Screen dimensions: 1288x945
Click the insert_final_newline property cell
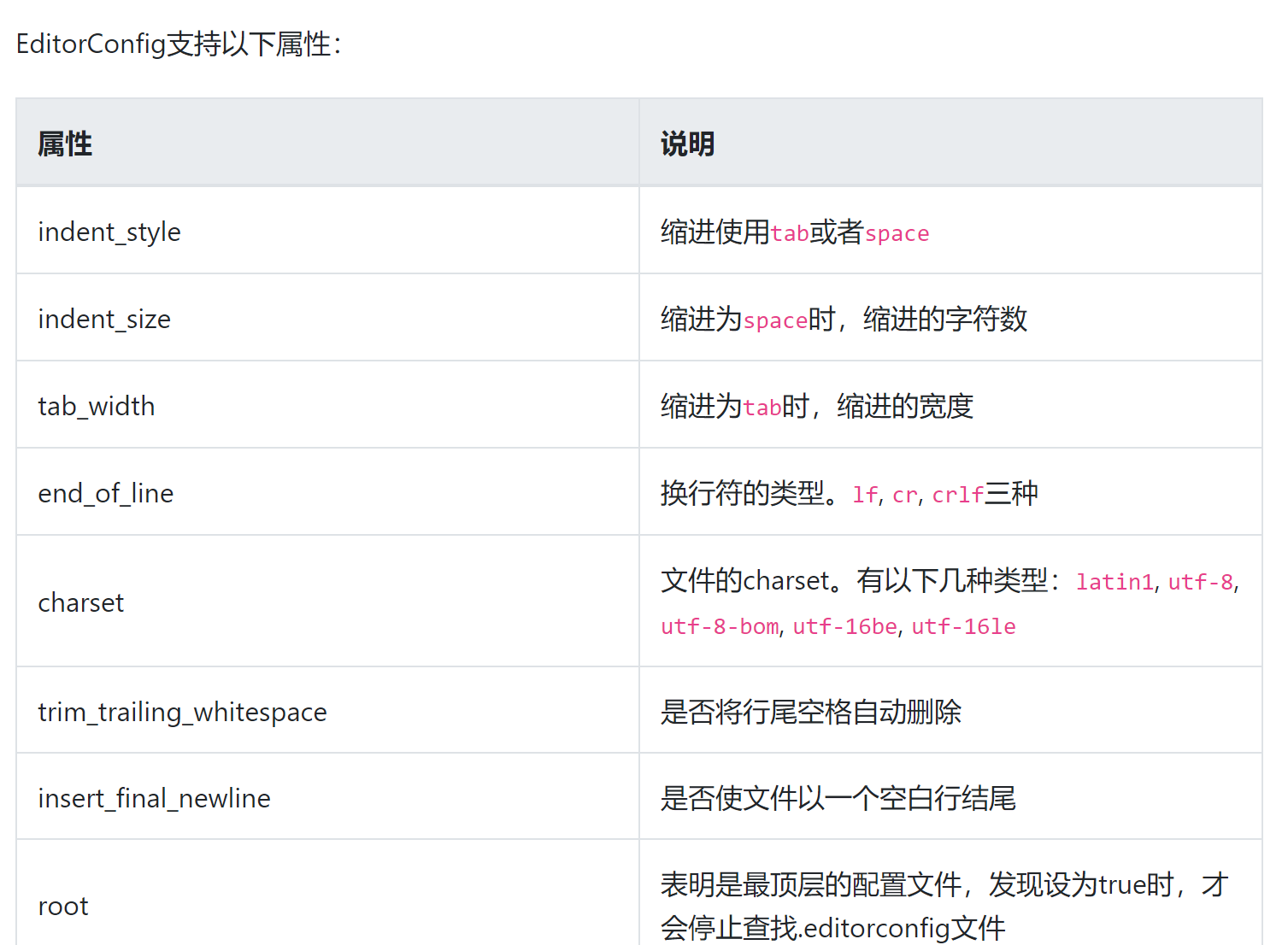154,799
